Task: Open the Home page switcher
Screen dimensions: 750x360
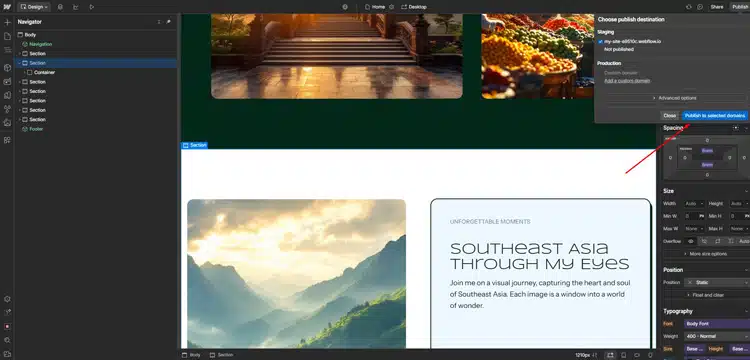Action: pyautogui.click(x=375, y=7)
